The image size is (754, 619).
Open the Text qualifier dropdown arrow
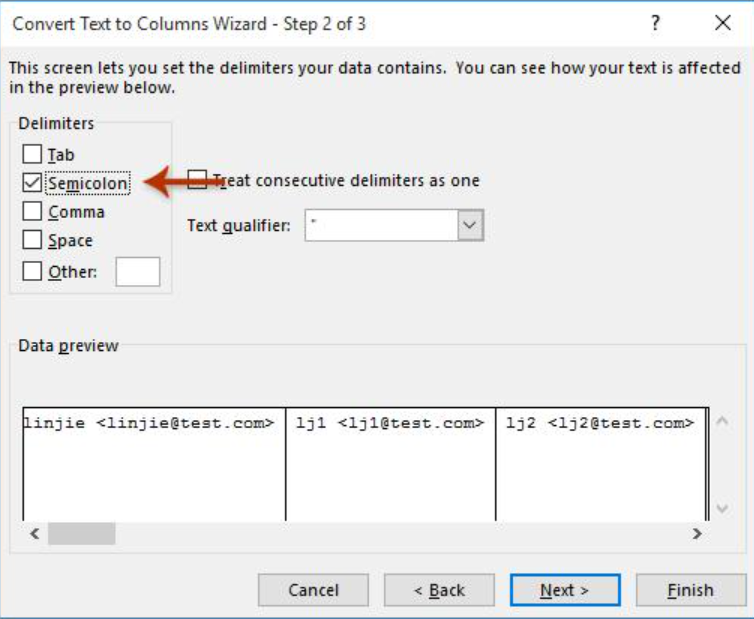pyautogui.click(x=470, y=226)
